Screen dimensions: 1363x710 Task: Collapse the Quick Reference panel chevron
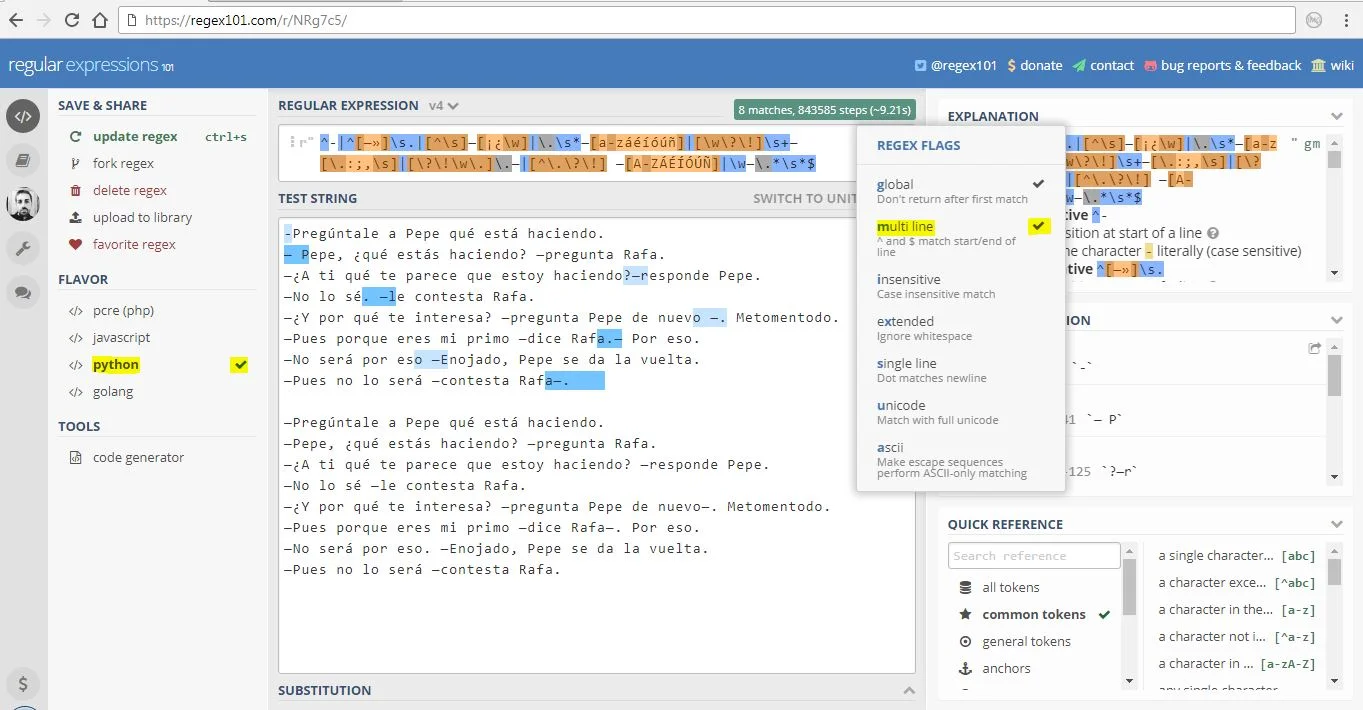pyautogui.click(x=1337, y=525)
